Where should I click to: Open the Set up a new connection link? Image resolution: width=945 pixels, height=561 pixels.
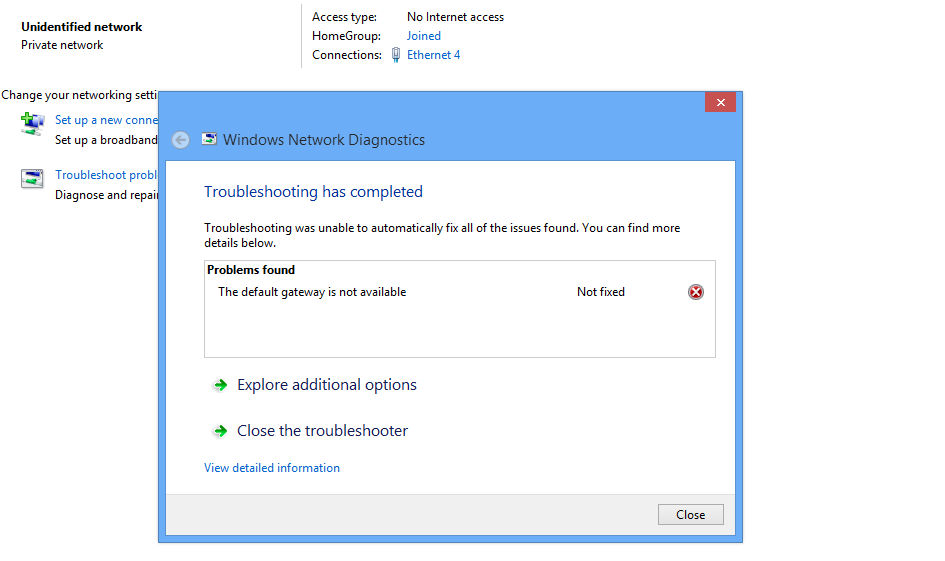(105, 120)
